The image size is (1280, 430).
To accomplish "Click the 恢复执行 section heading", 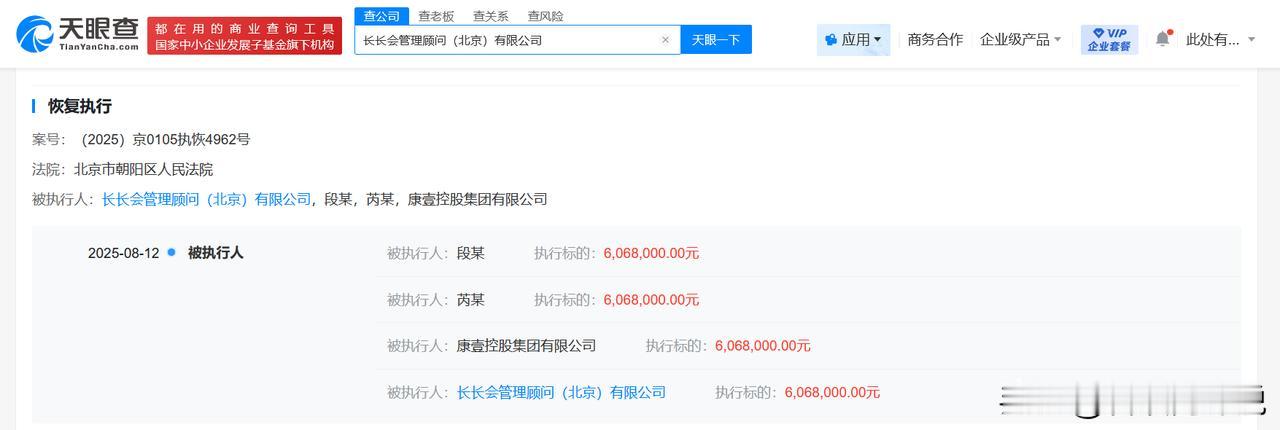I will 80,106.
